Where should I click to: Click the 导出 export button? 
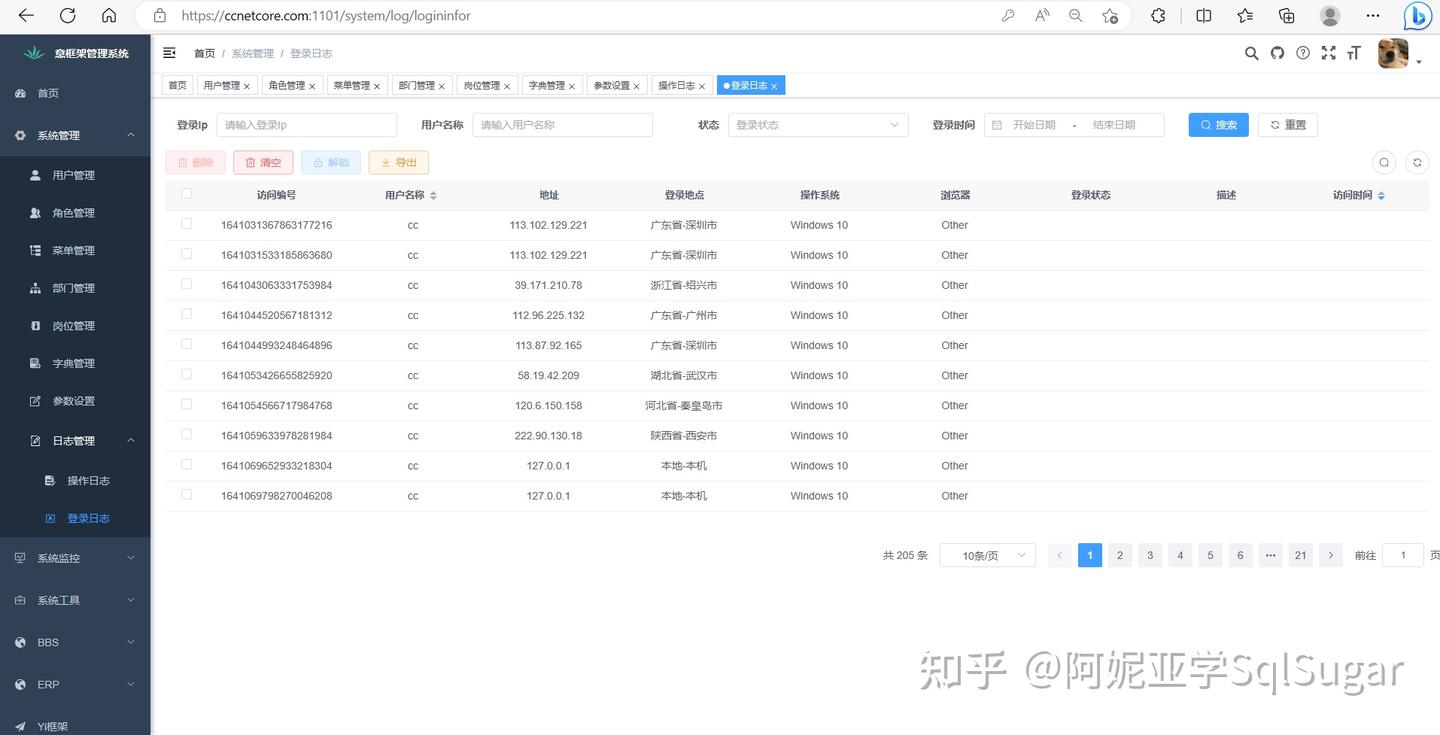pyautogui.click(x=398, y=161)
